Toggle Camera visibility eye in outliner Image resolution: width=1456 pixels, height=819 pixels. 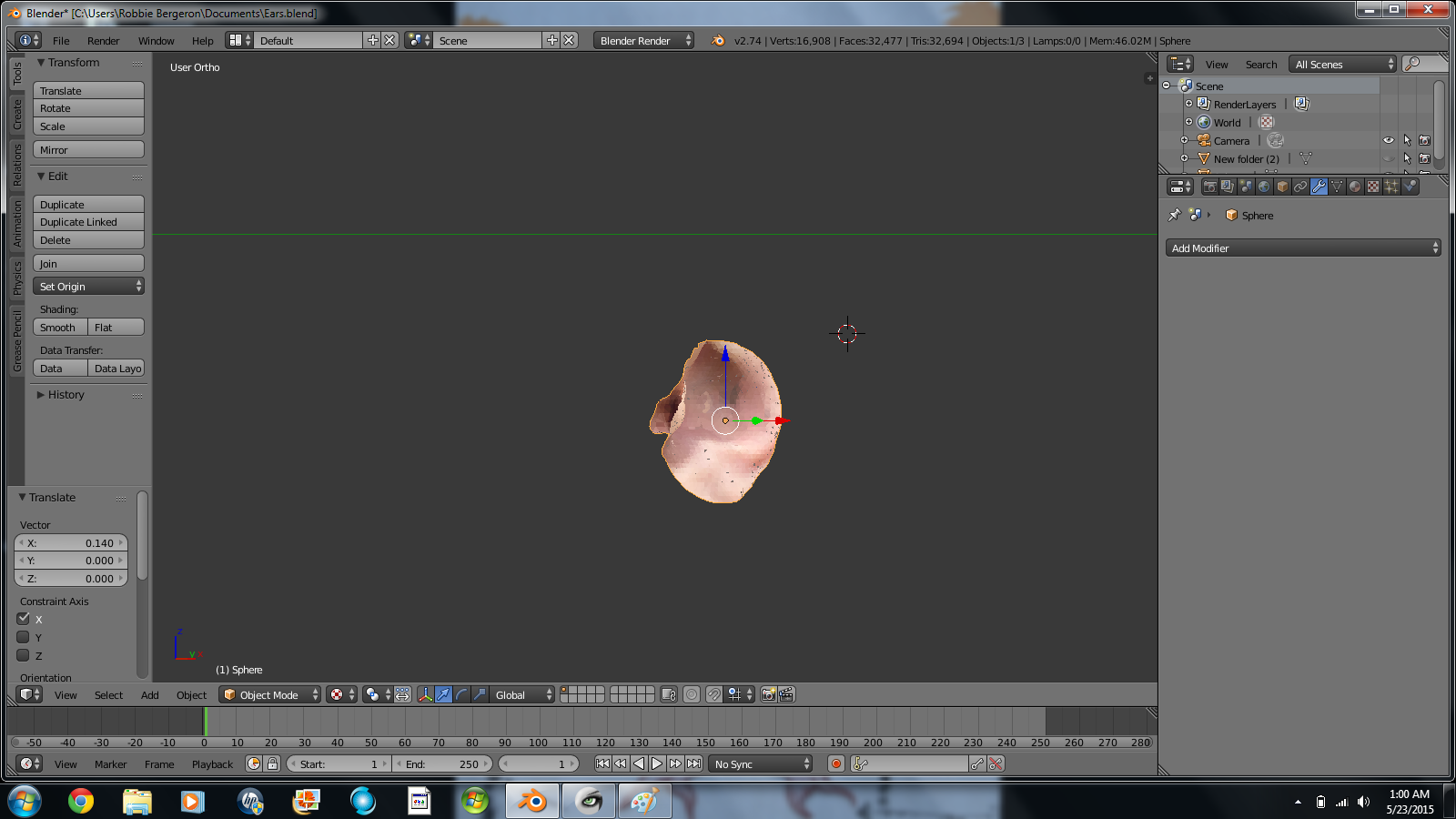(x=1389, y=140)
